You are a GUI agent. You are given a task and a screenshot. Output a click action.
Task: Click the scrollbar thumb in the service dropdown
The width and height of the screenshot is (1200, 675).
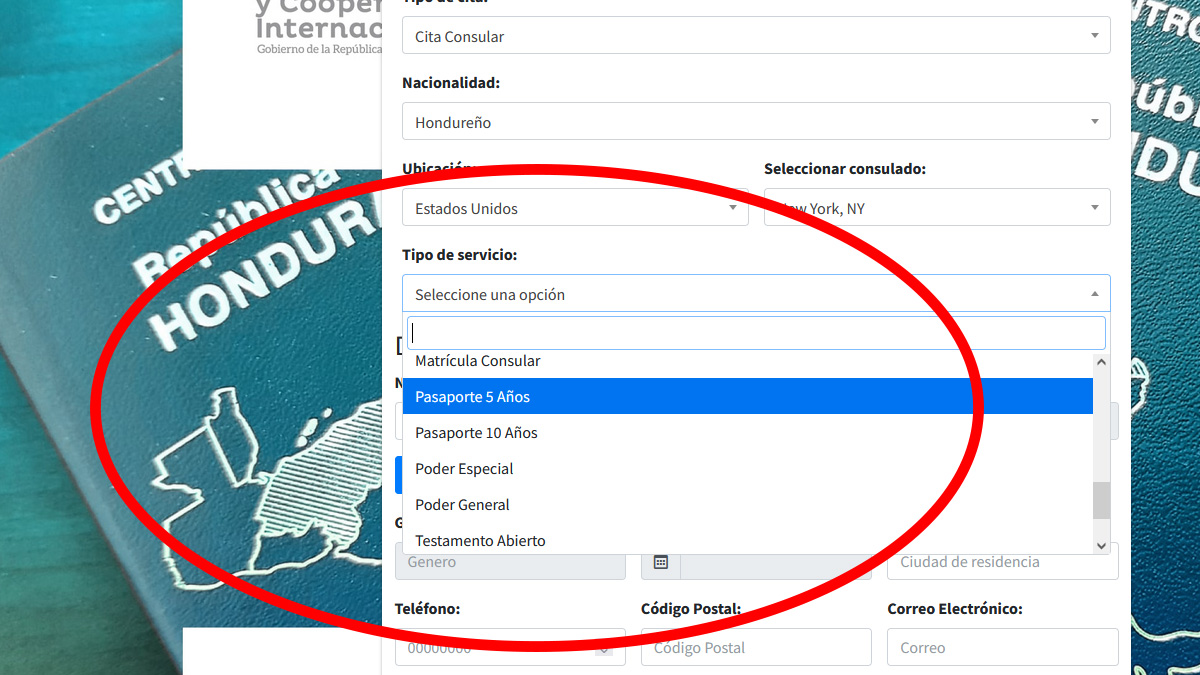(x=1100, y=499)
